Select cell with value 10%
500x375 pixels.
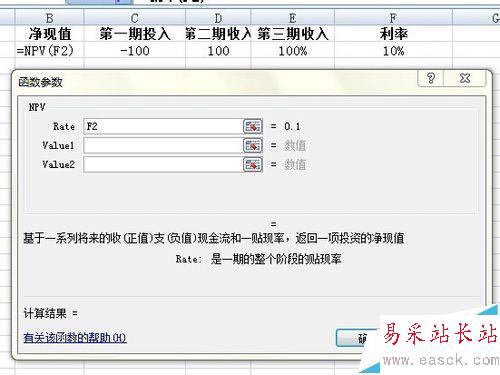(393, 51)
